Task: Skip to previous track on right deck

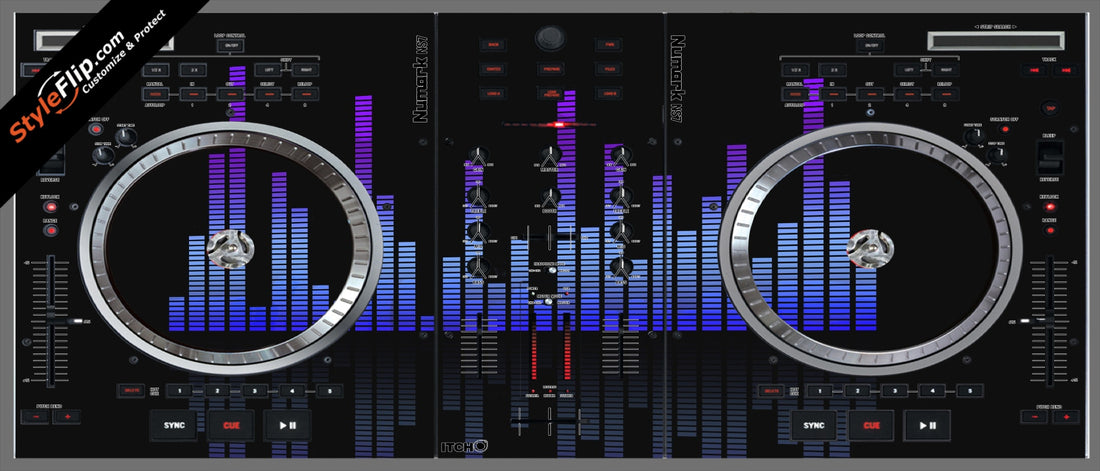Action: [x=1033, y=70]
